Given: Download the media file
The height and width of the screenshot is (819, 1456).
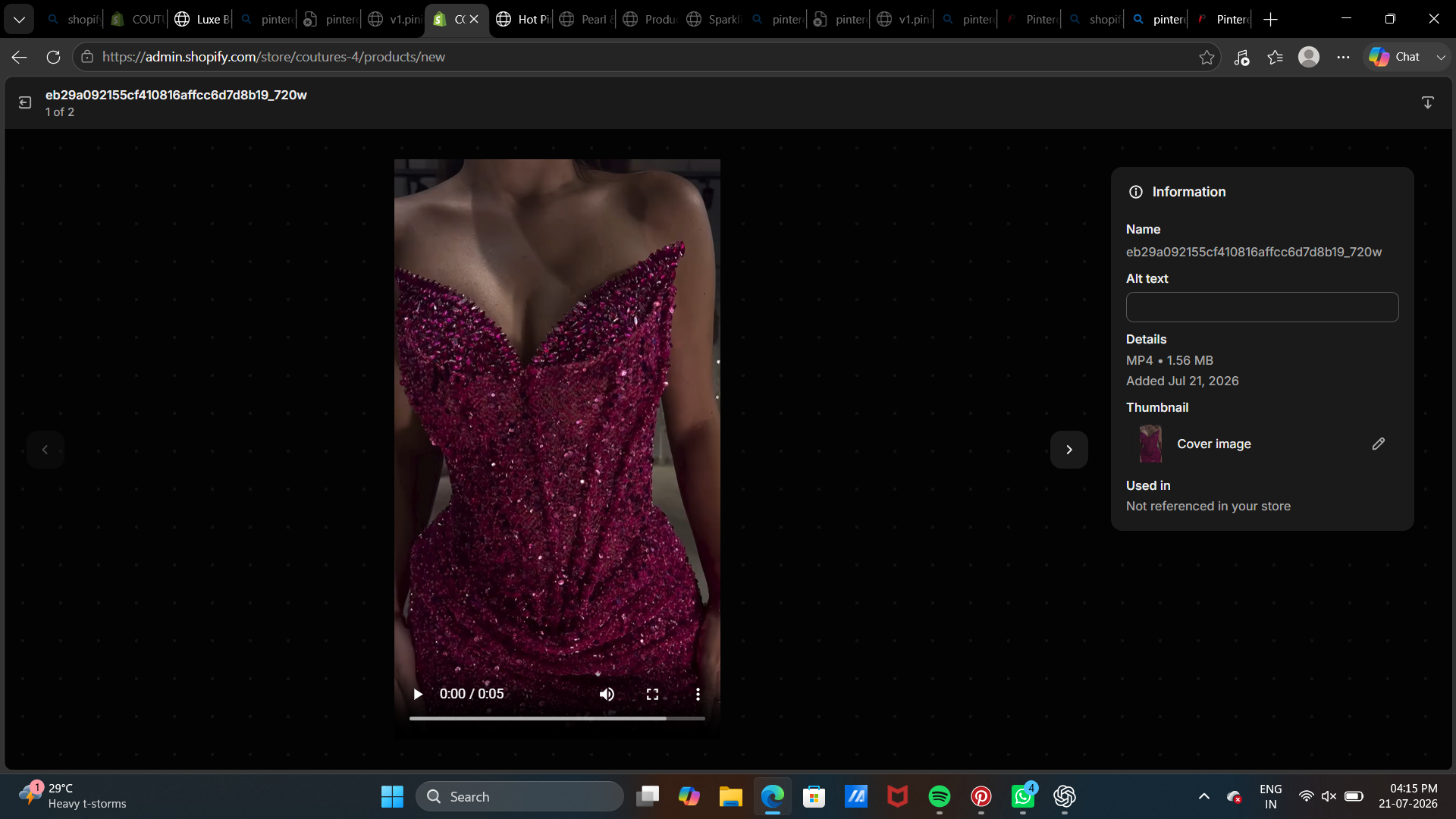Looking at the screenshot, I should pyautogui.click(x=1427, y=102).
